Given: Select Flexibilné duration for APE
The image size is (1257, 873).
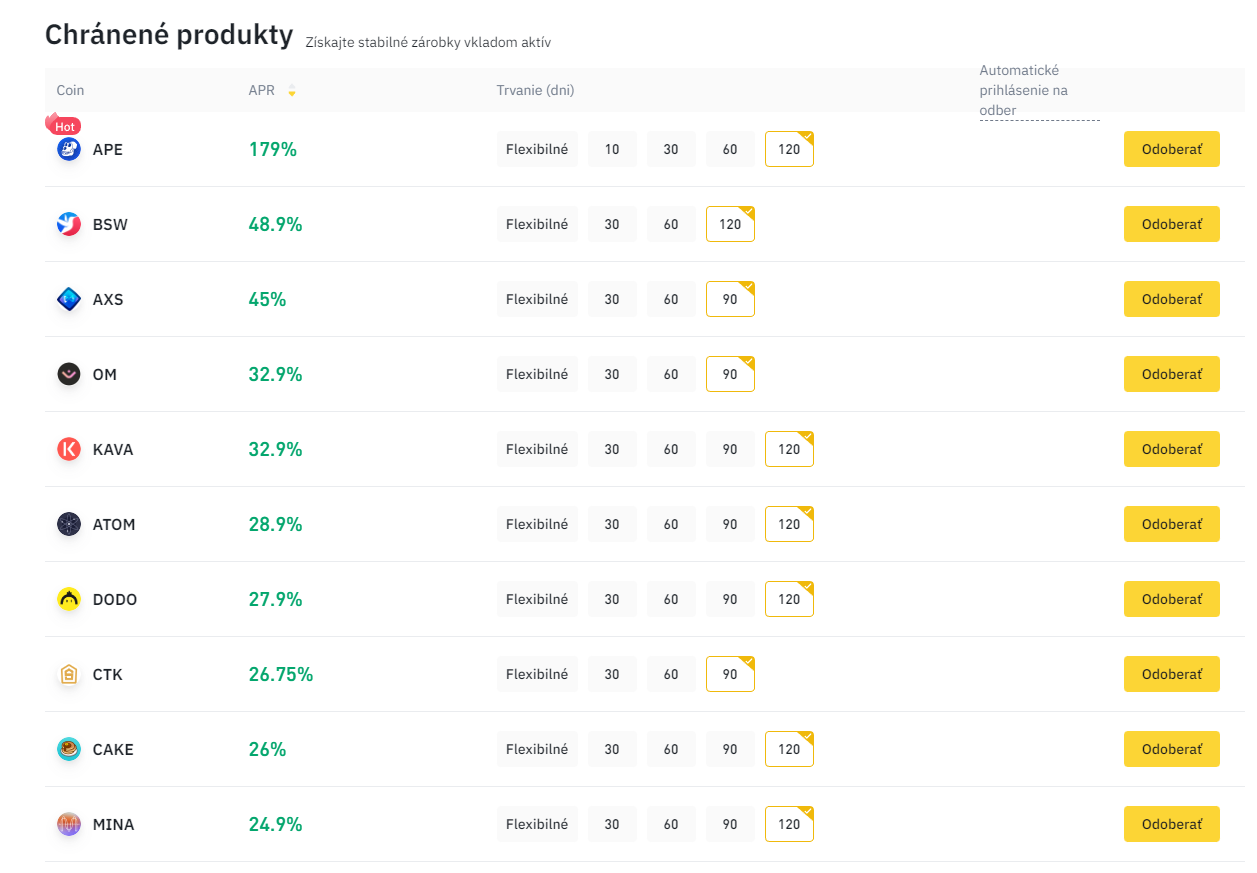Looking at the screenshot, I should pos(537,149).
